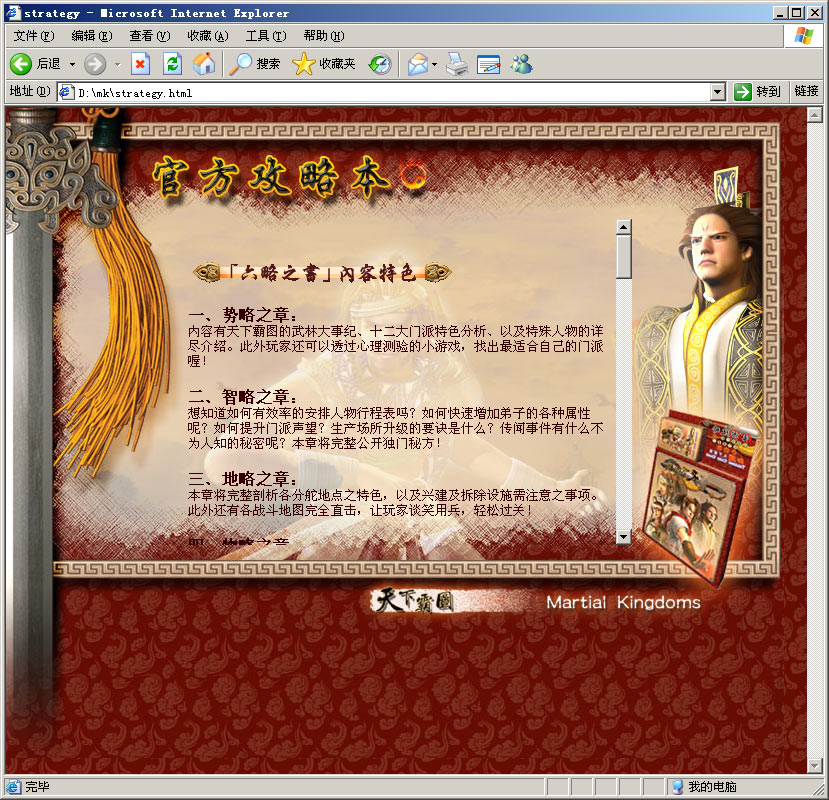The image size is (829, 800).
Task: Click the inner content scroll up arrow
Action: coord(624,227)
